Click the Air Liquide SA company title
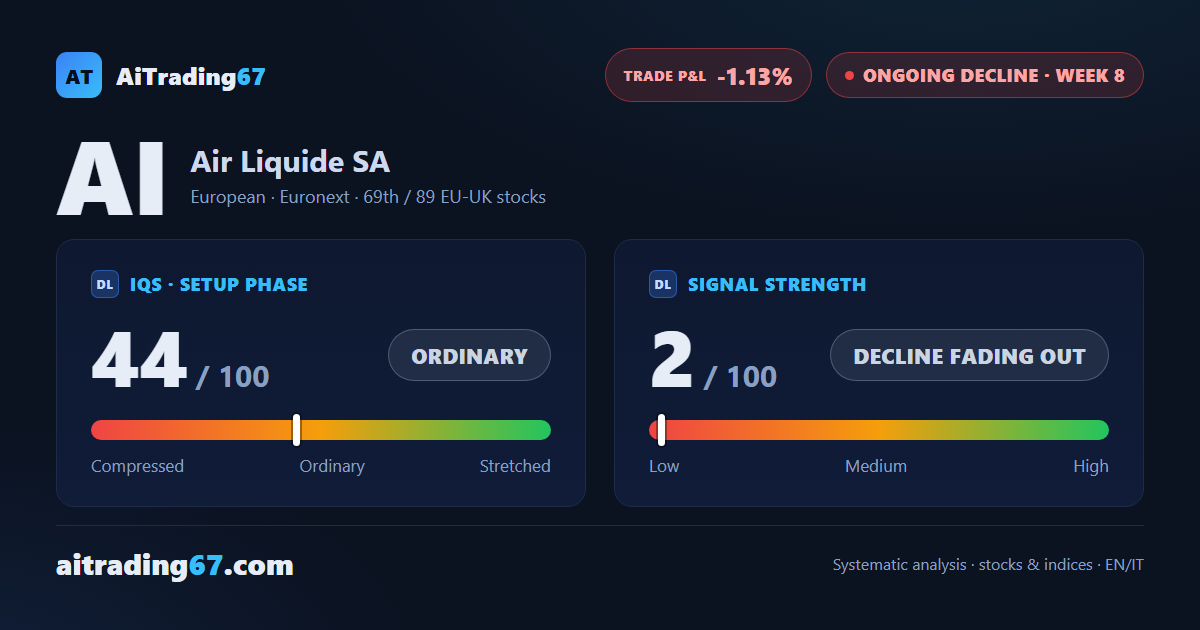Screen dimensions: 1200x630 pyautogui.click(x=290, y=162)
